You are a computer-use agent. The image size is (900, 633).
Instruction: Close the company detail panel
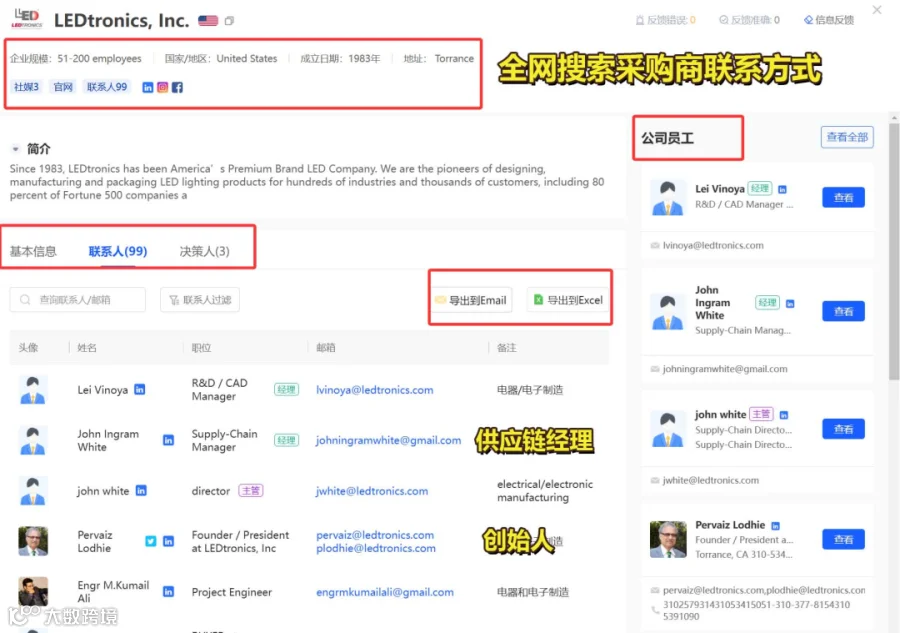(x=876, y=10)
